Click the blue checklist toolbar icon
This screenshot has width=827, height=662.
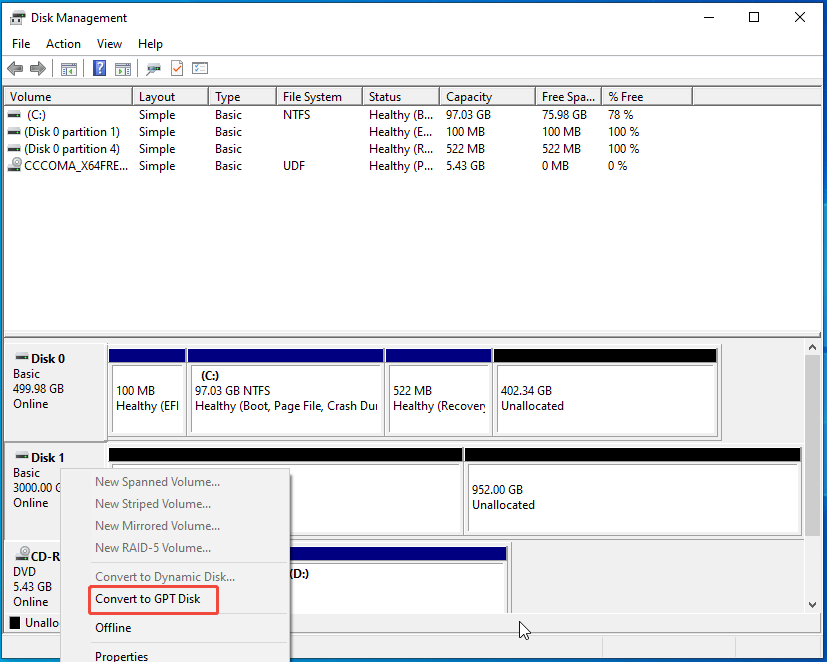click(199, 68)
